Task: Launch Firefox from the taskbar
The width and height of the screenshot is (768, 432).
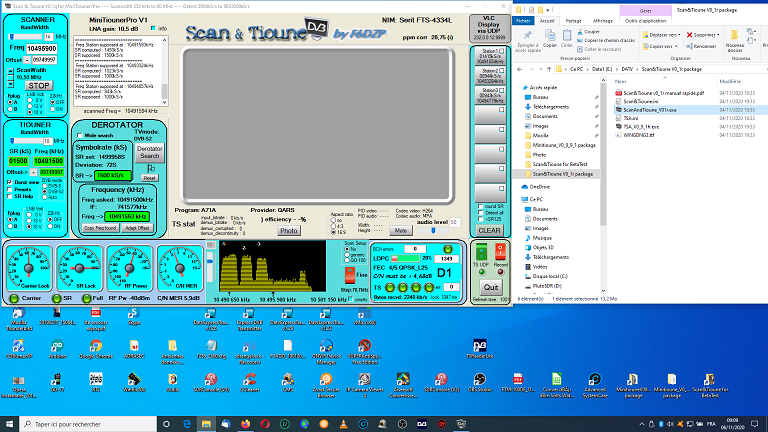Action: tap(245, 424)
